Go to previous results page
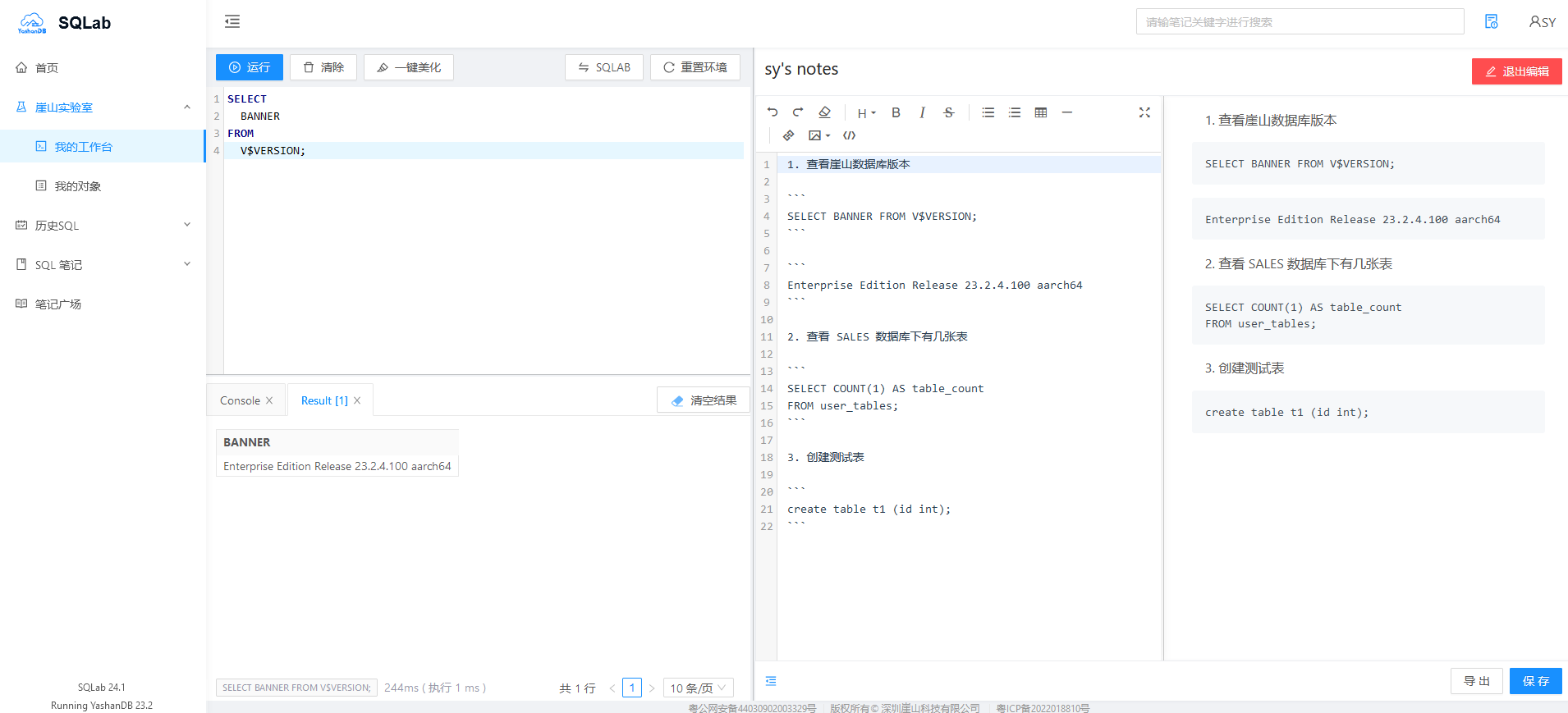 point(612,688)
